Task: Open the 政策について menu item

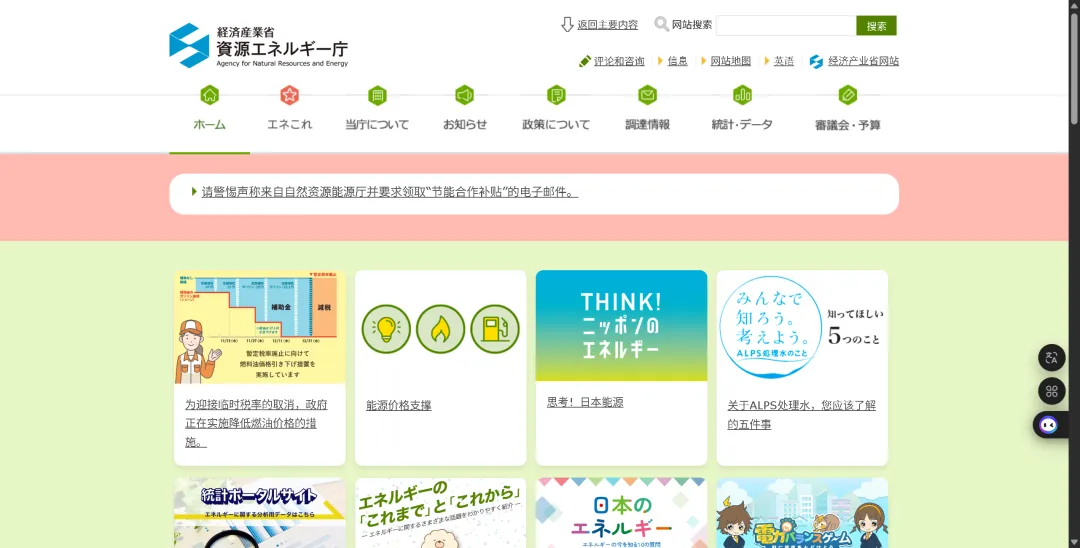Action: click(556, 125)
